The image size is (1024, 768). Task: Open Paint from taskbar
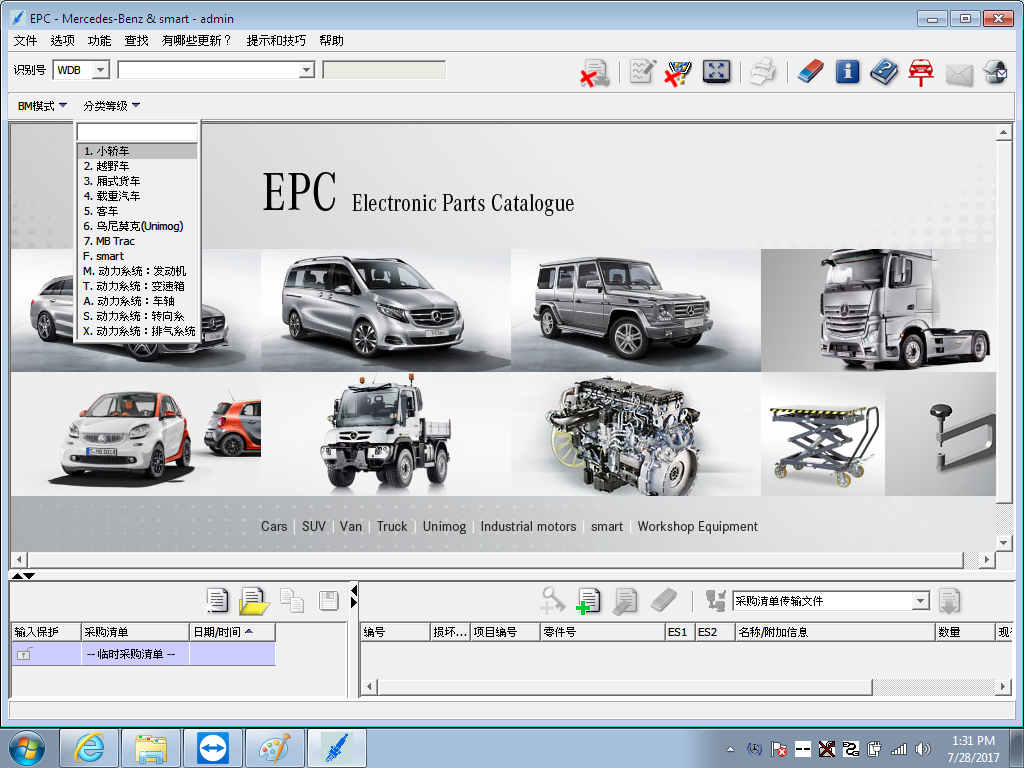coord(275,748)
